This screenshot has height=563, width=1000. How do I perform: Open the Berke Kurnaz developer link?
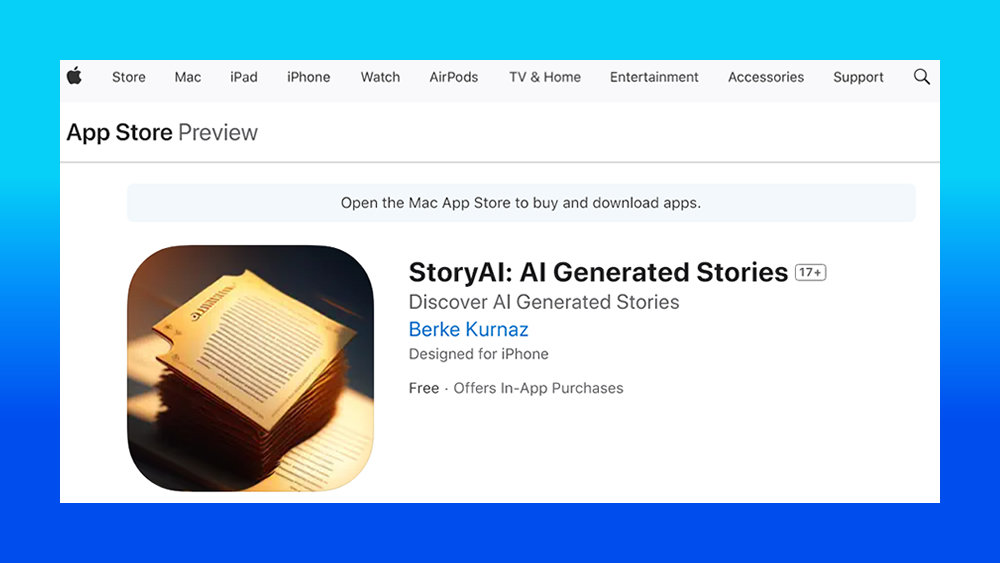click(468, 329)
